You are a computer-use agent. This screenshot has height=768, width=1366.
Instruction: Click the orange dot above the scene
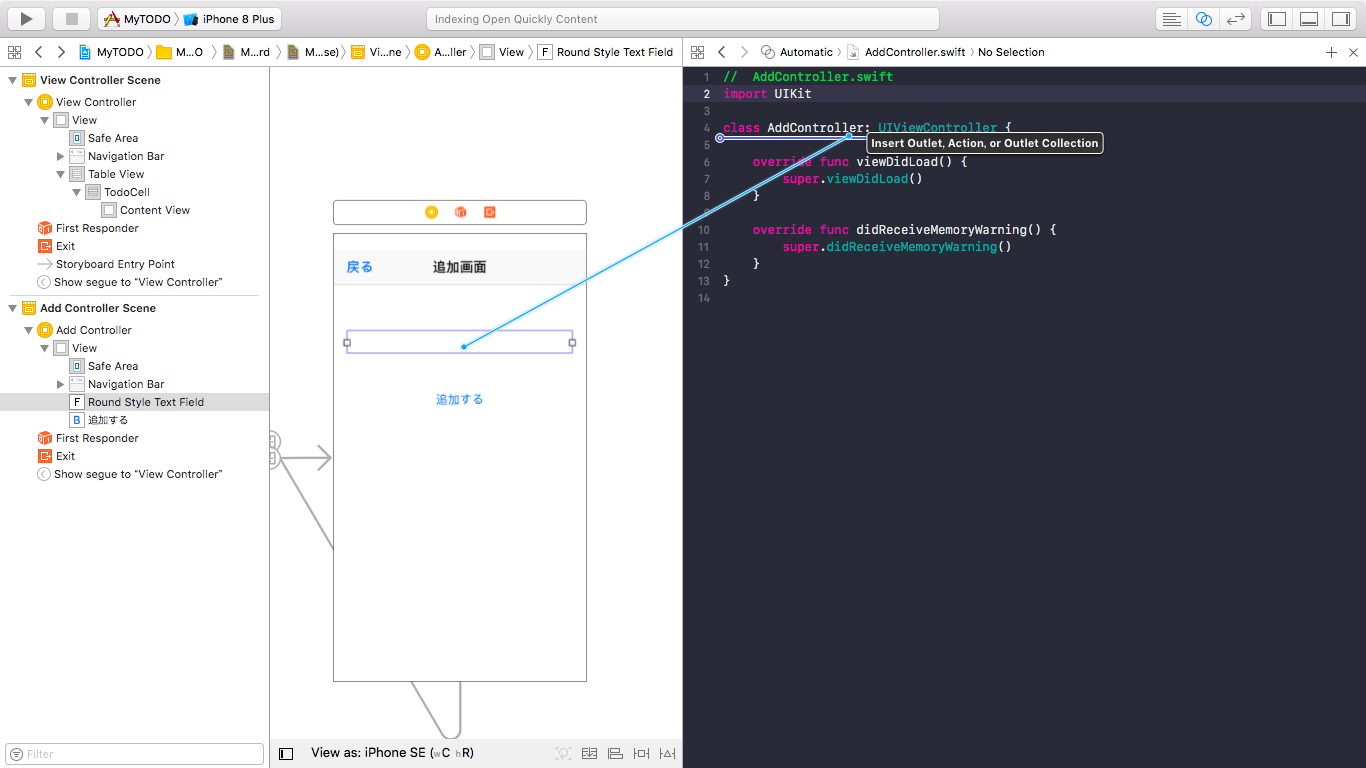[430, 212]
